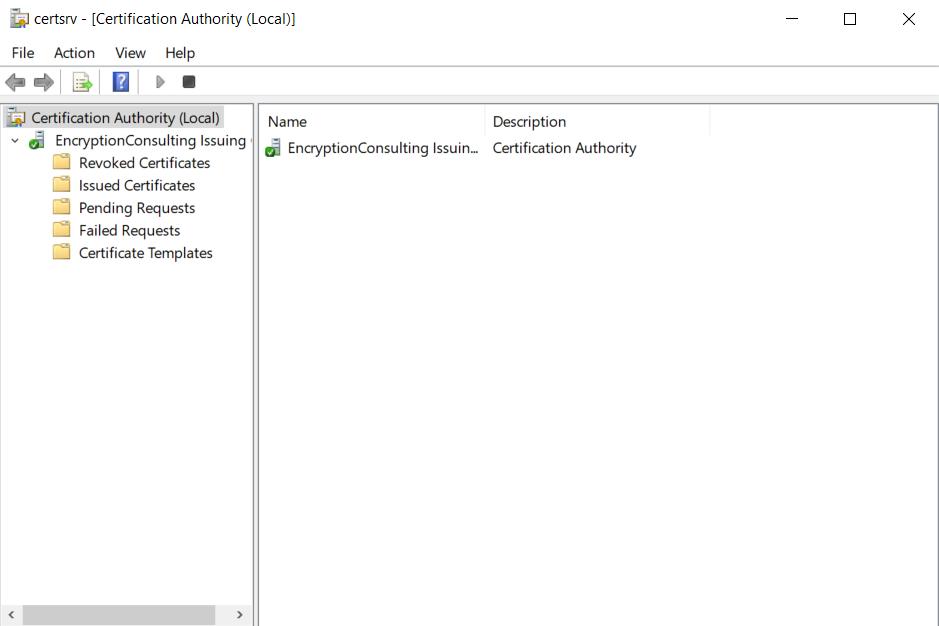Click the Revoked Certificates folder icon

coord(62,162)
